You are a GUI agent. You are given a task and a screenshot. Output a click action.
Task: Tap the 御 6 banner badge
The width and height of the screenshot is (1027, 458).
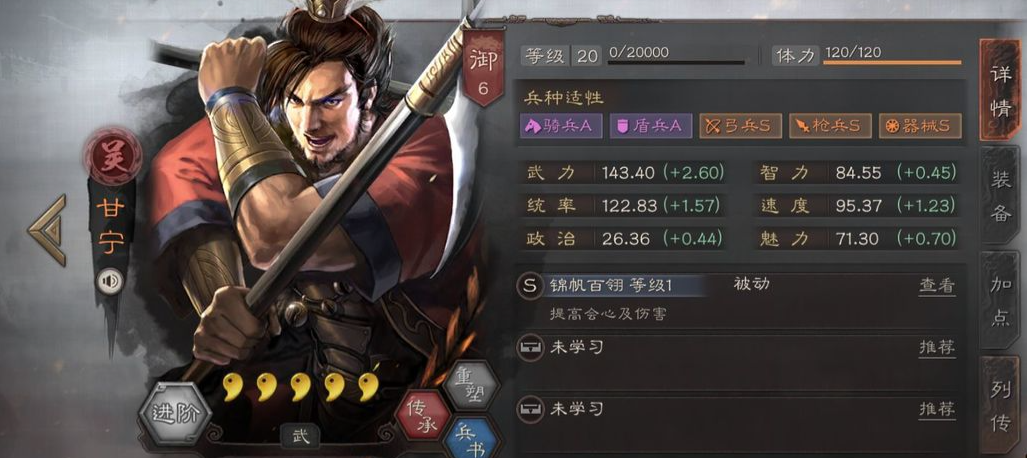[483, 68]
